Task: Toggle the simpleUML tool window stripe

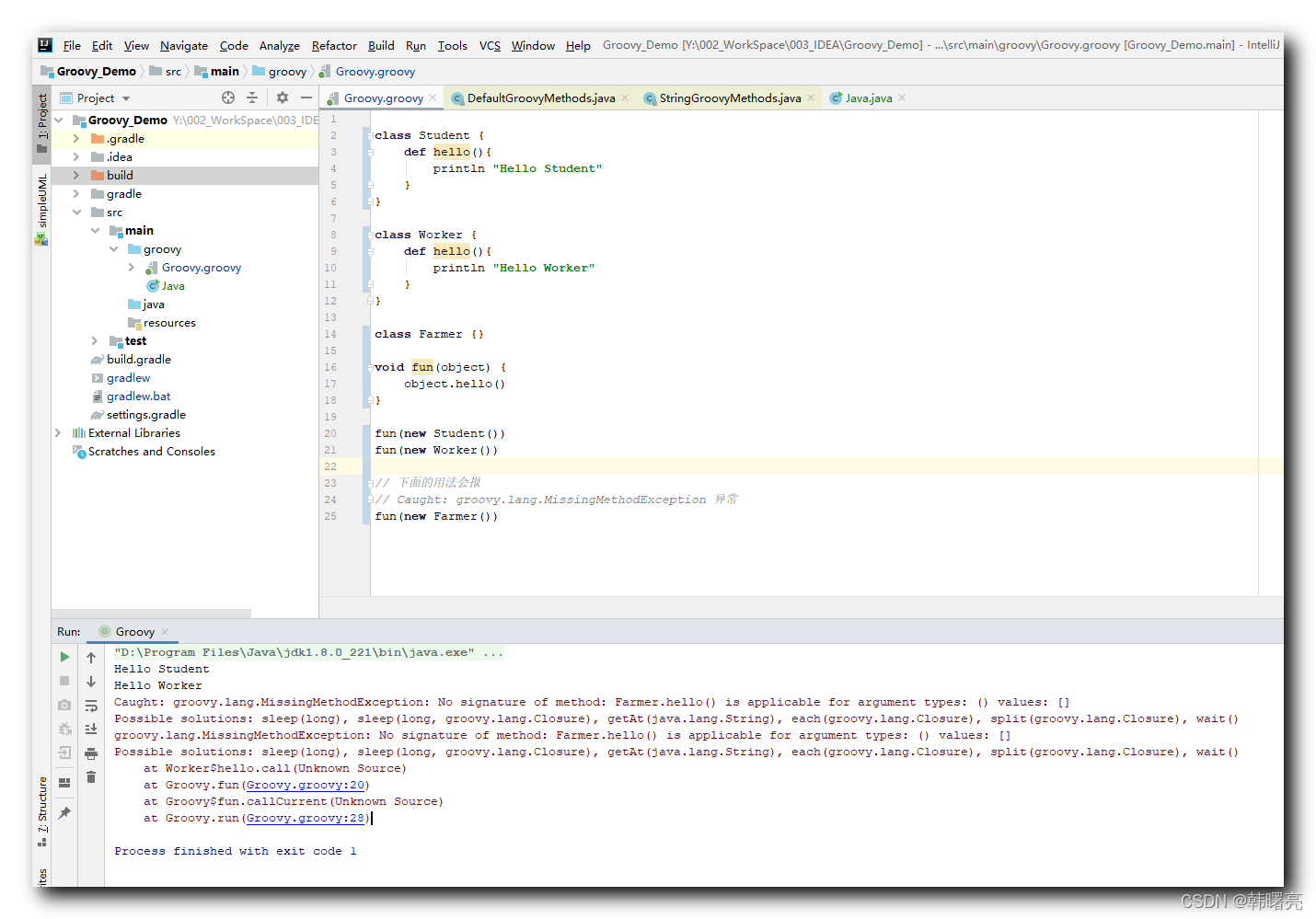Action: point(42,208)
